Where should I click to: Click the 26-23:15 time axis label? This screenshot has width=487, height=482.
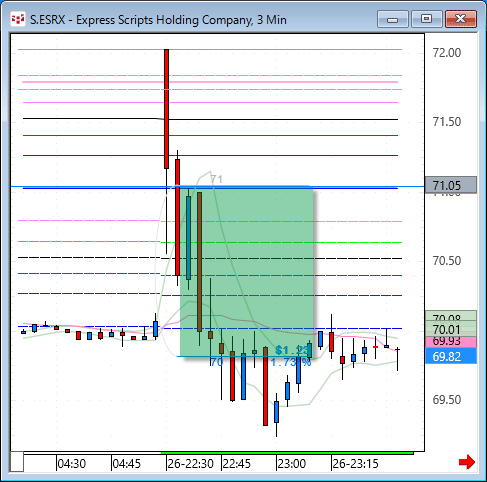tap(355, 464)
